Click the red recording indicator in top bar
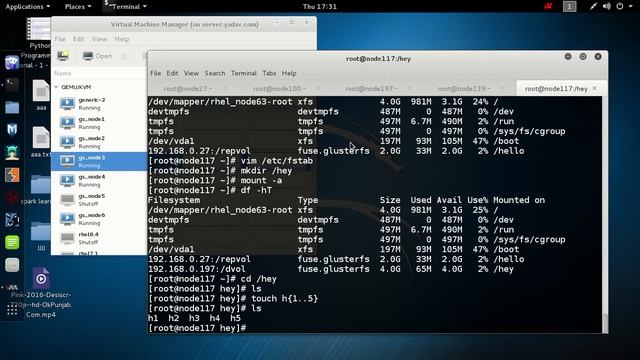The image size is (640, 360). (548, 6)
